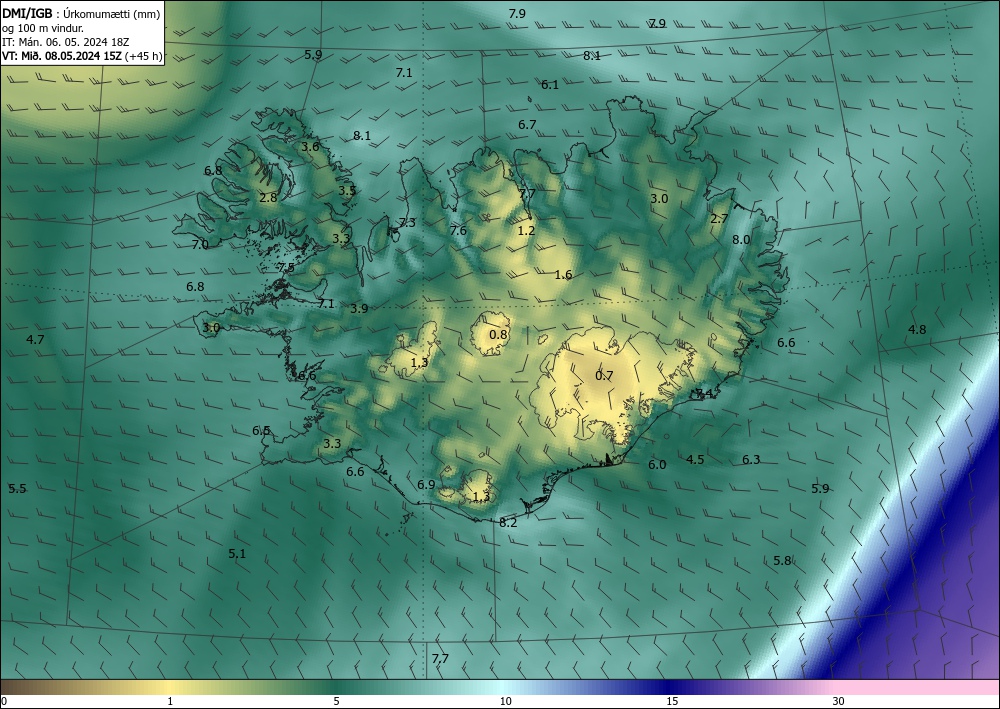1000x709 pixels.
Task: Click the 4.5 value southeast of Iceland
Action: pos(695,460)
